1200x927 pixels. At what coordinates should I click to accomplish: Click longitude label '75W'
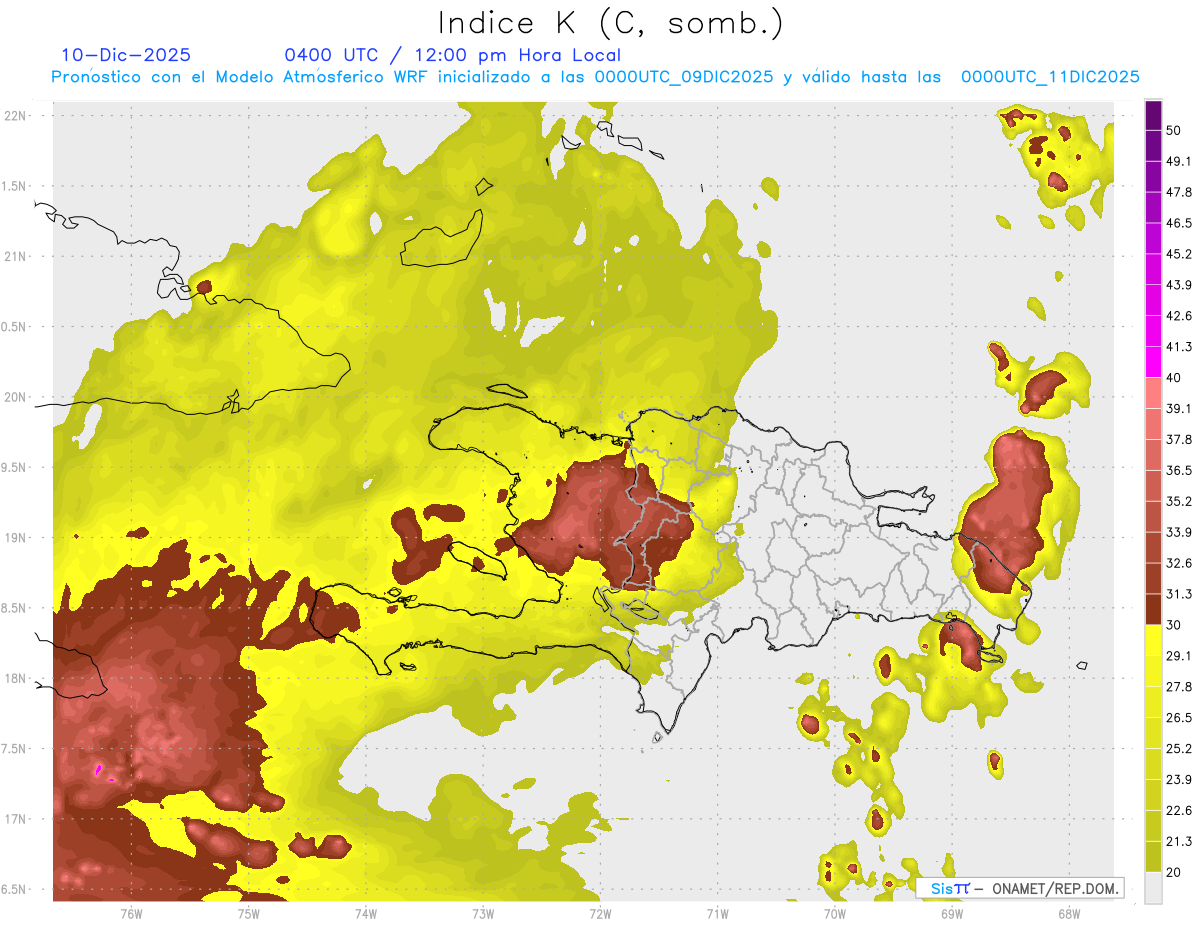click(248, 913)
